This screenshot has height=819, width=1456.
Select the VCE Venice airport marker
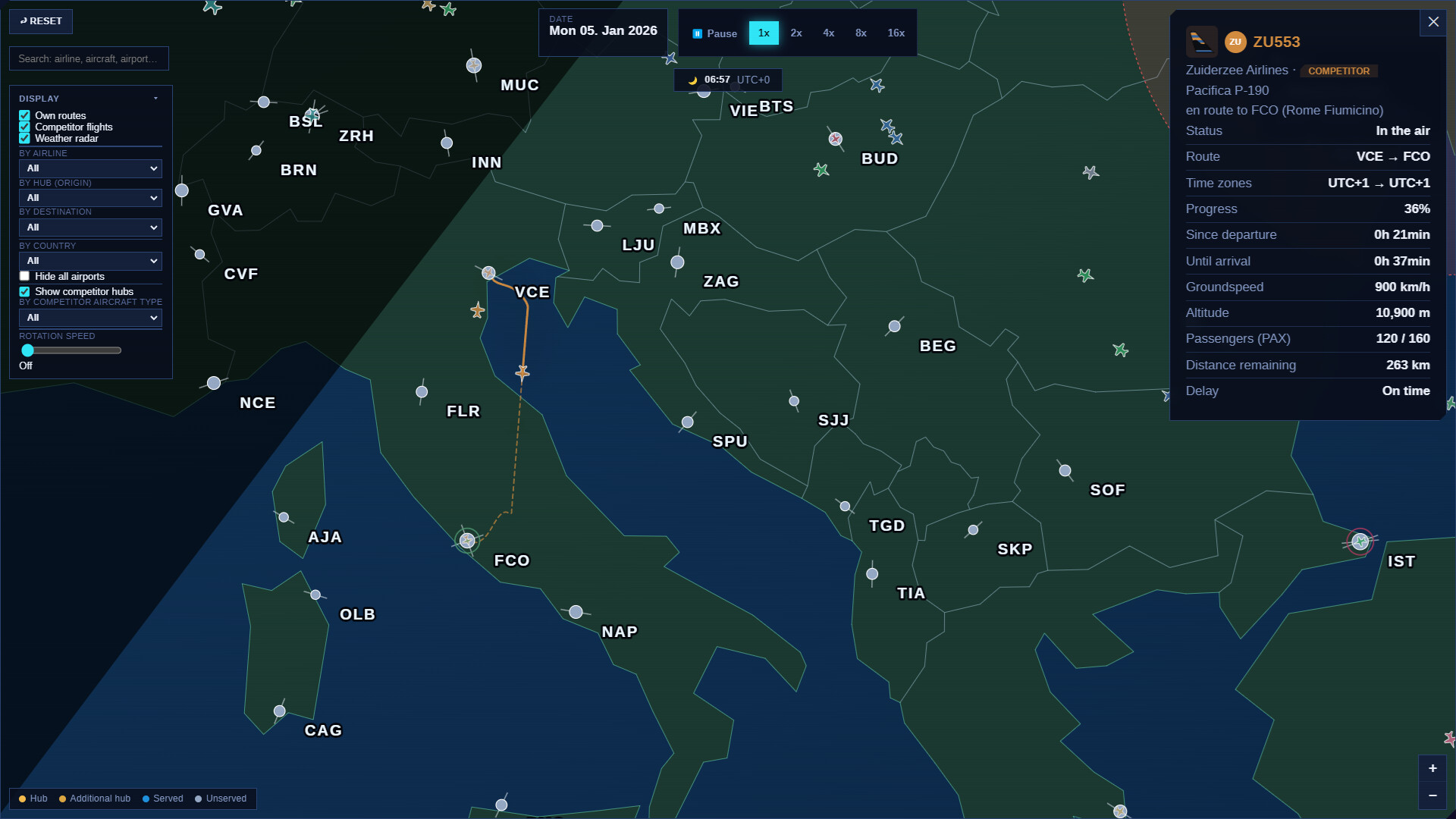point(488,273)
